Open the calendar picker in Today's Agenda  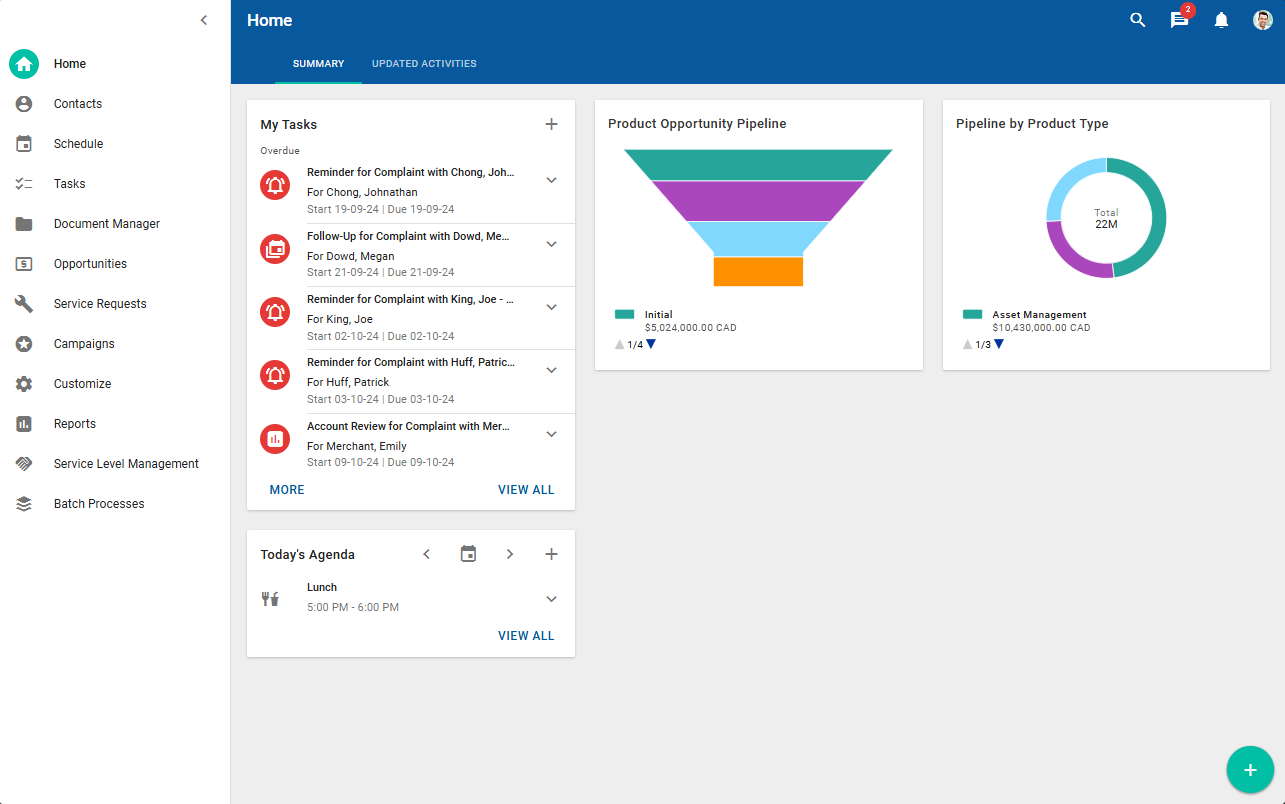coord(468,554)
